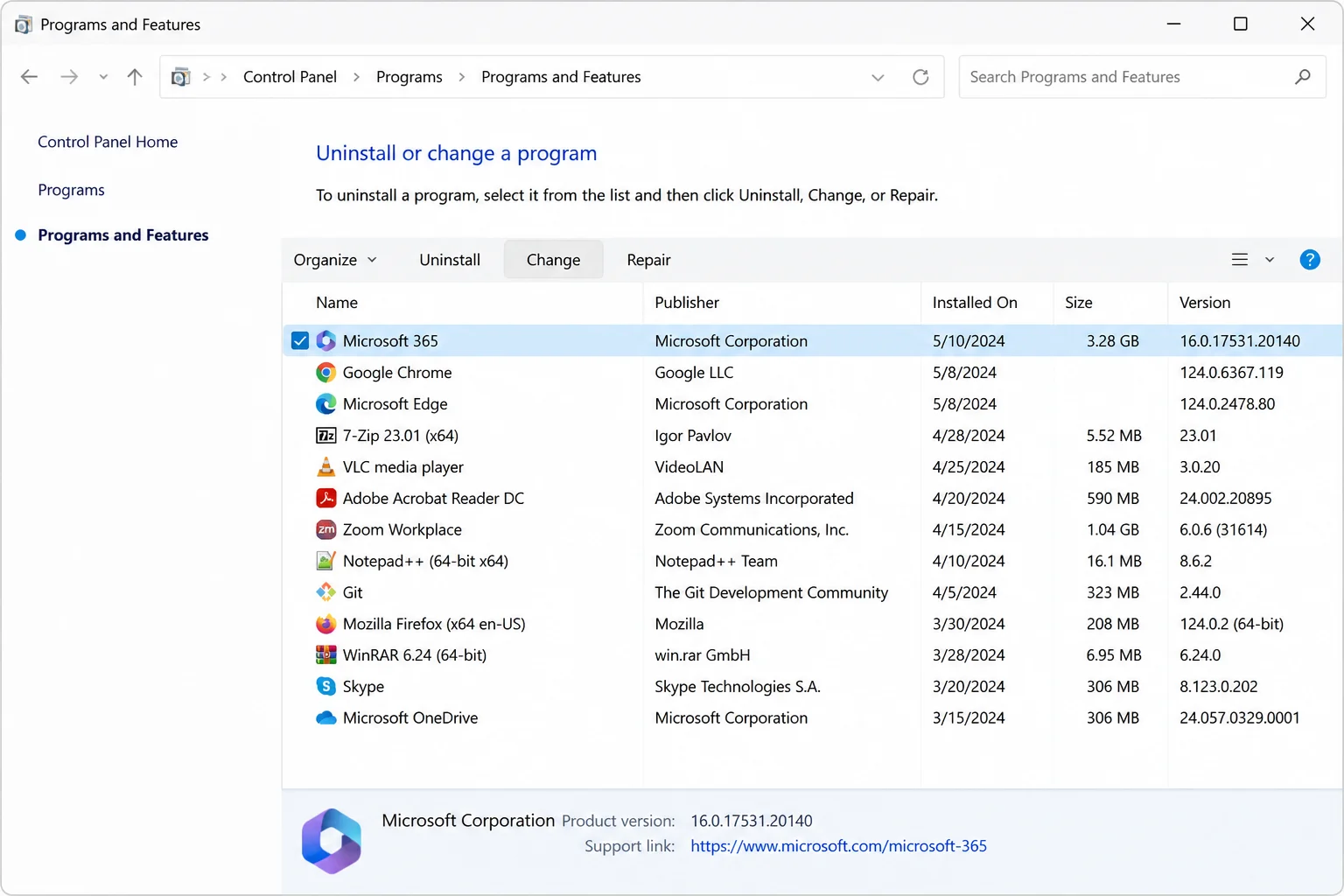Sort list by Publisher column header

tap(687, 303)
